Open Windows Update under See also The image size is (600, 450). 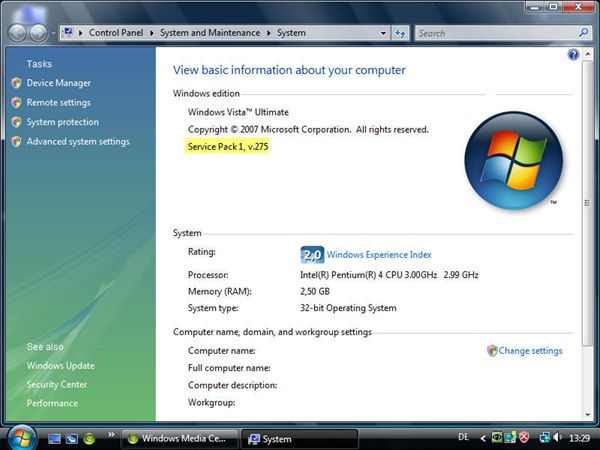pos(60,366)
